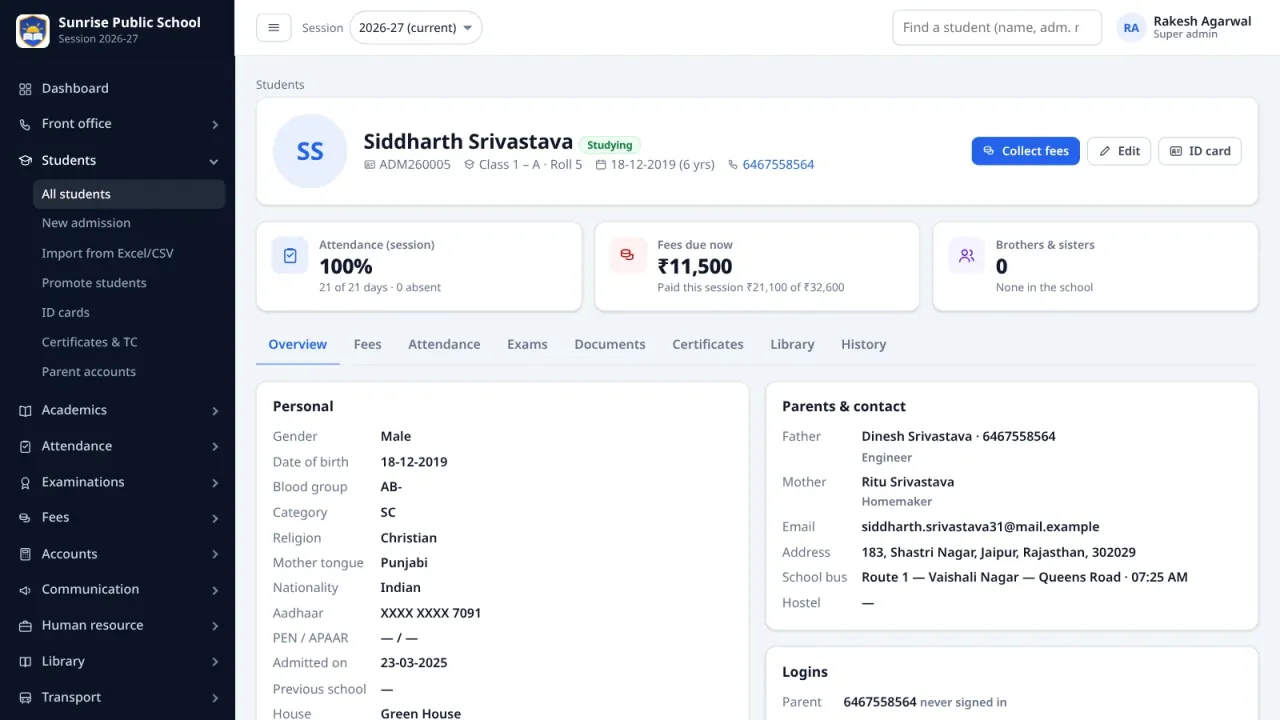
Task: Focus the Find a student search field
Action: [x=997, y=28]
